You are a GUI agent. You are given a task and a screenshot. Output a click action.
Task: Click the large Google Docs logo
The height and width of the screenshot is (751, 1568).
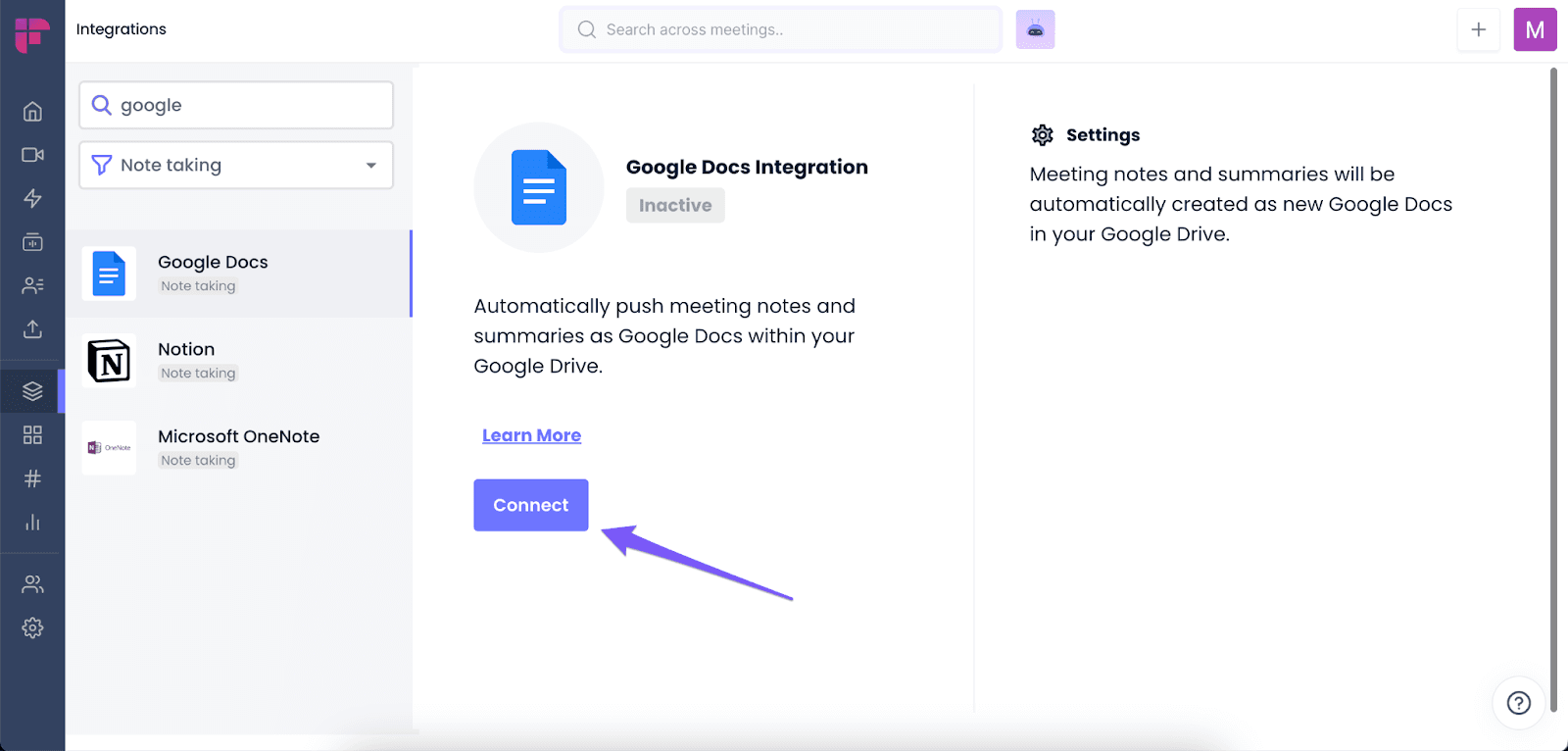539,187
